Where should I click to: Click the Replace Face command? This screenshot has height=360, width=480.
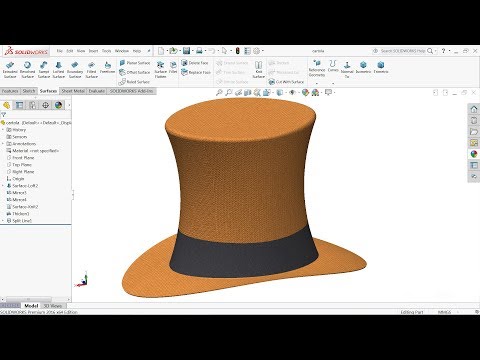point(196,72)
